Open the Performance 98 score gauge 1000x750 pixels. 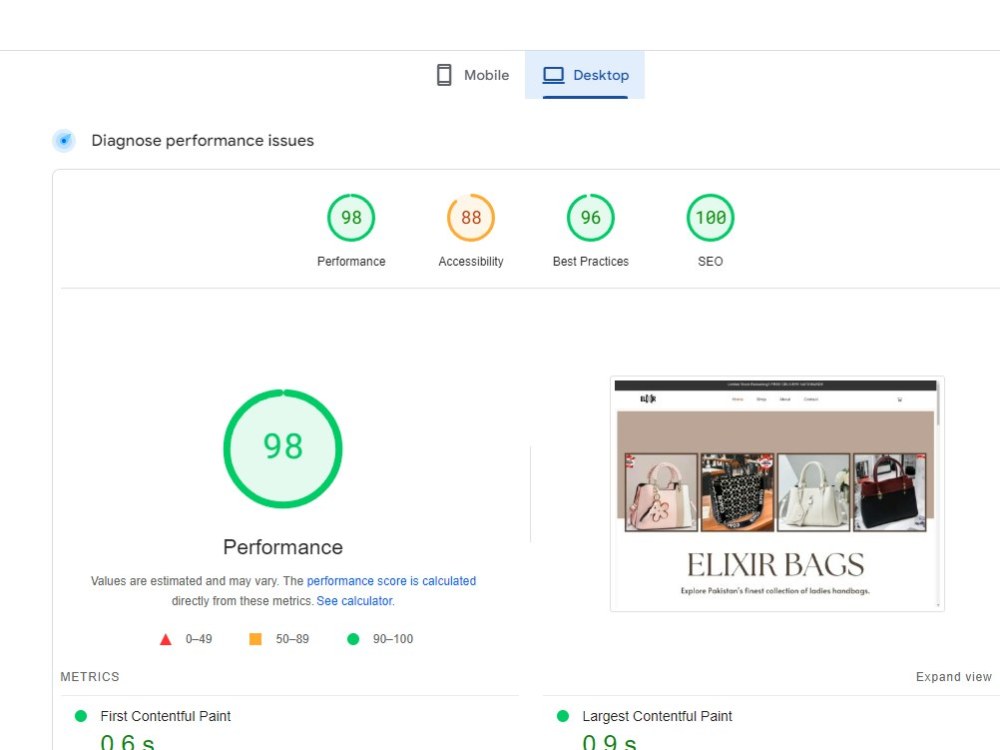click(x=351, y=217)
